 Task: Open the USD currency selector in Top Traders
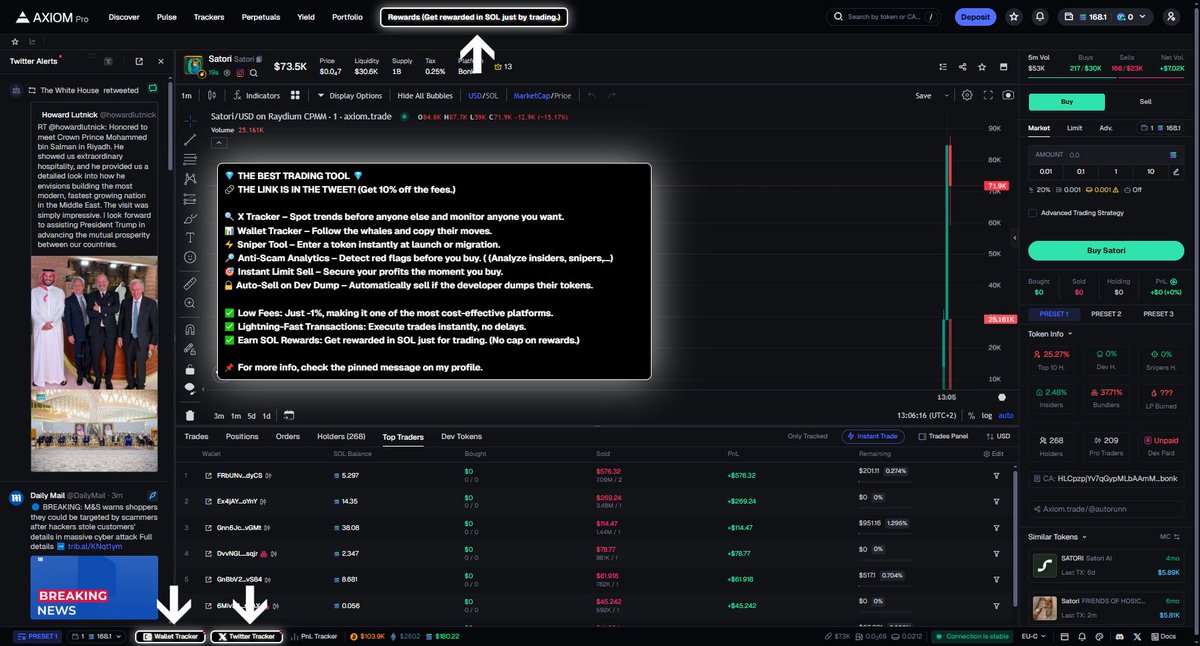pyautogui.click(x=997, y=436)
